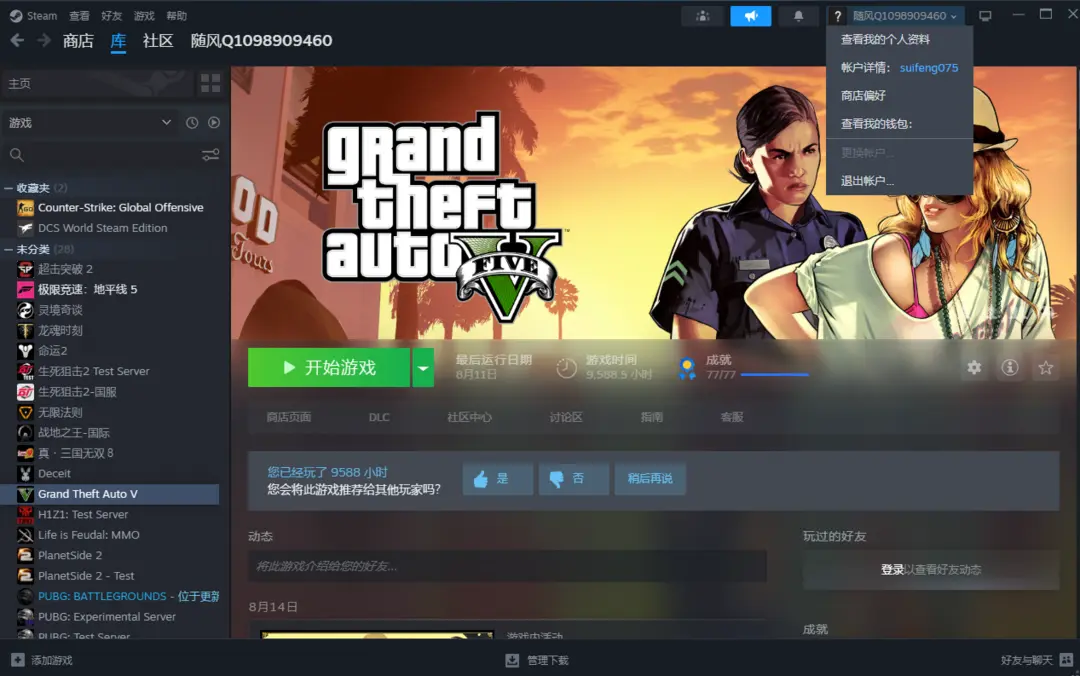Viewport: 1080px width, 676px height.
Task: Click the back navigation arrow
Action: (17, 41)
